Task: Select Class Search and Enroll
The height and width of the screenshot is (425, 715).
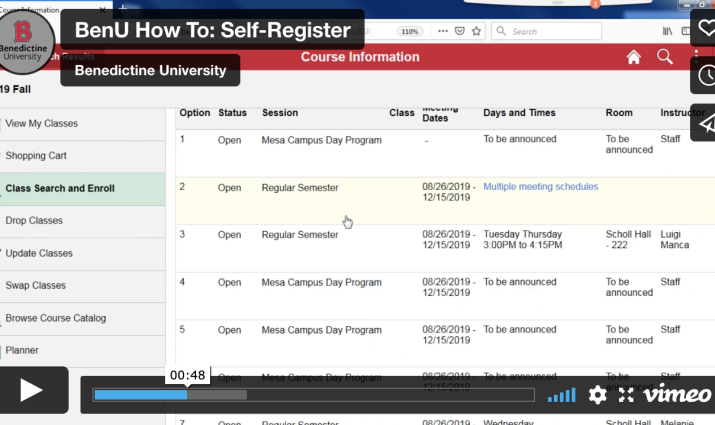Action: point(60,188)
